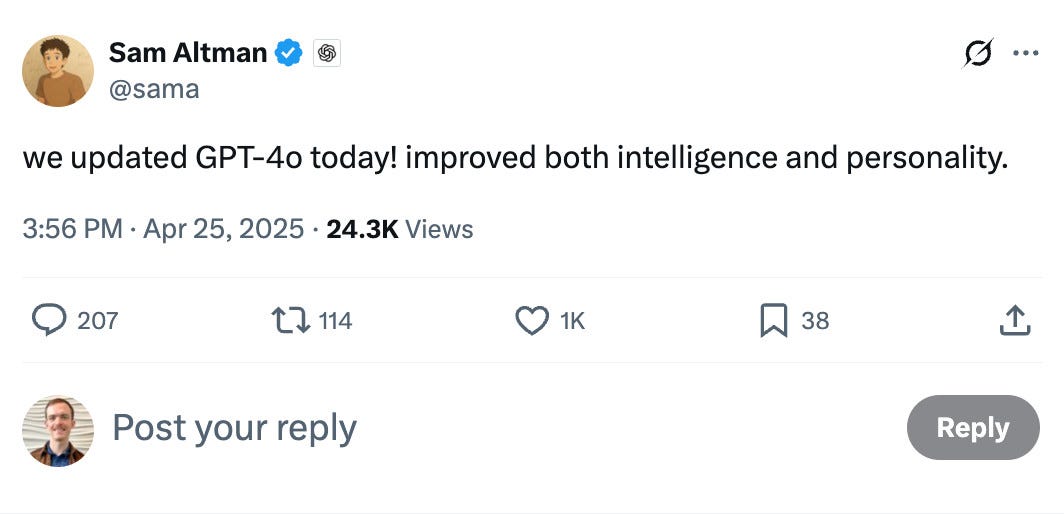The width and height of the screenshot is (1064, 514).
Task: Click your own avatar beside the reply box
Action: coord(58,431)
